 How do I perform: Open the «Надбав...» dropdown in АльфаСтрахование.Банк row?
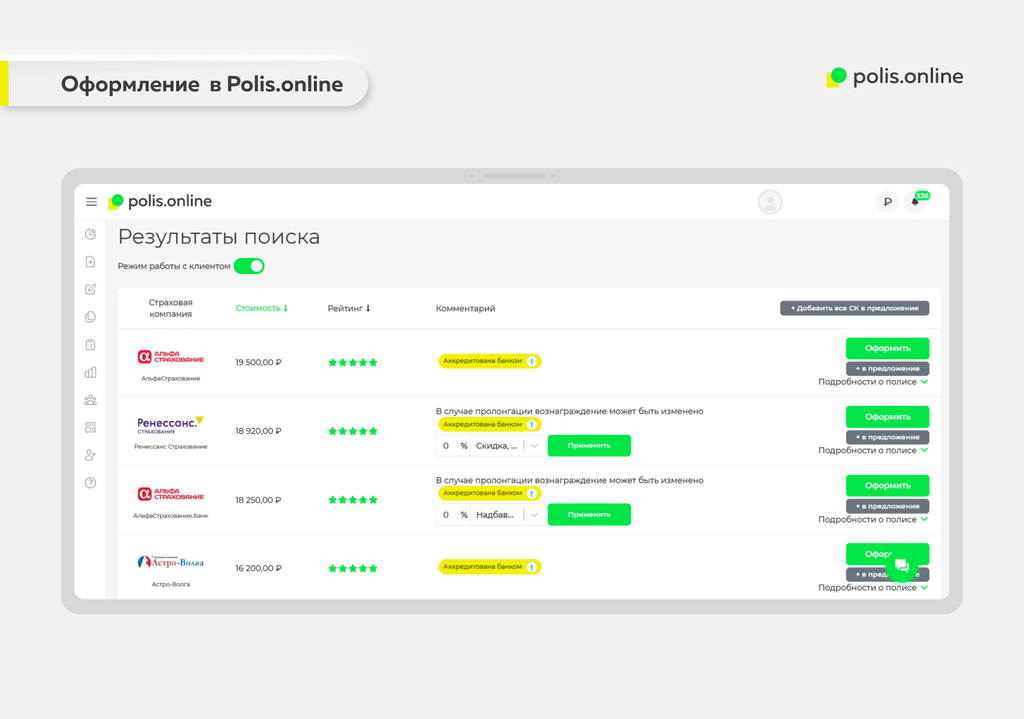tap(509, 515)
